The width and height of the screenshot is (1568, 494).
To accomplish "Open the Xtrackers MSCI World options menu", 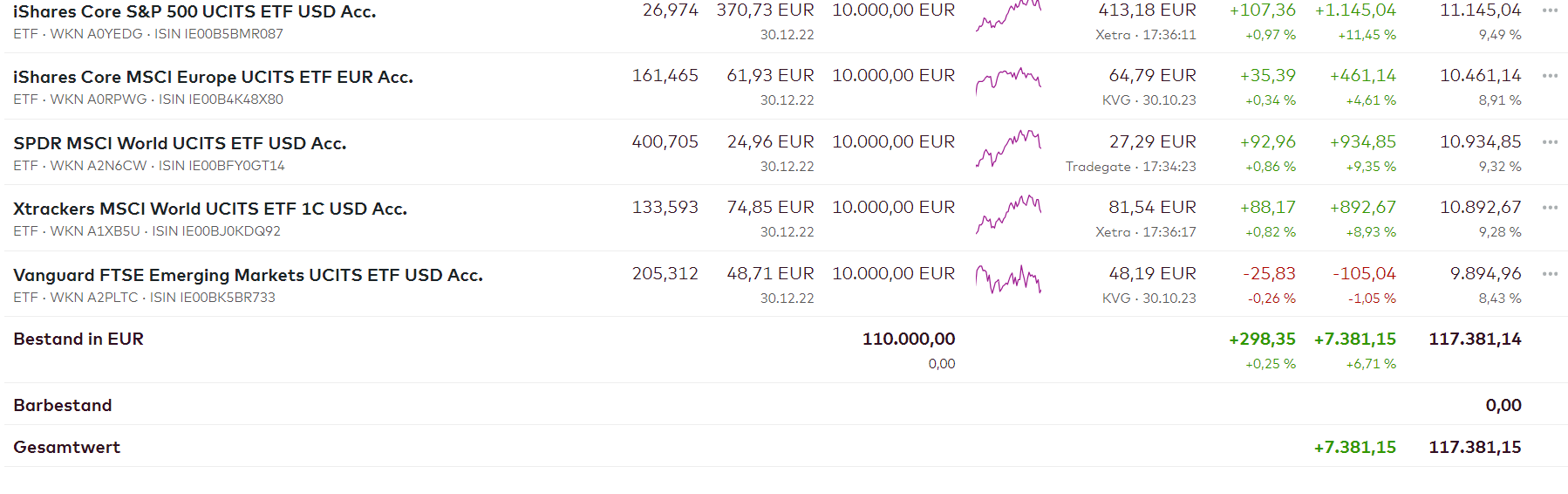I will pos(1549,208).
